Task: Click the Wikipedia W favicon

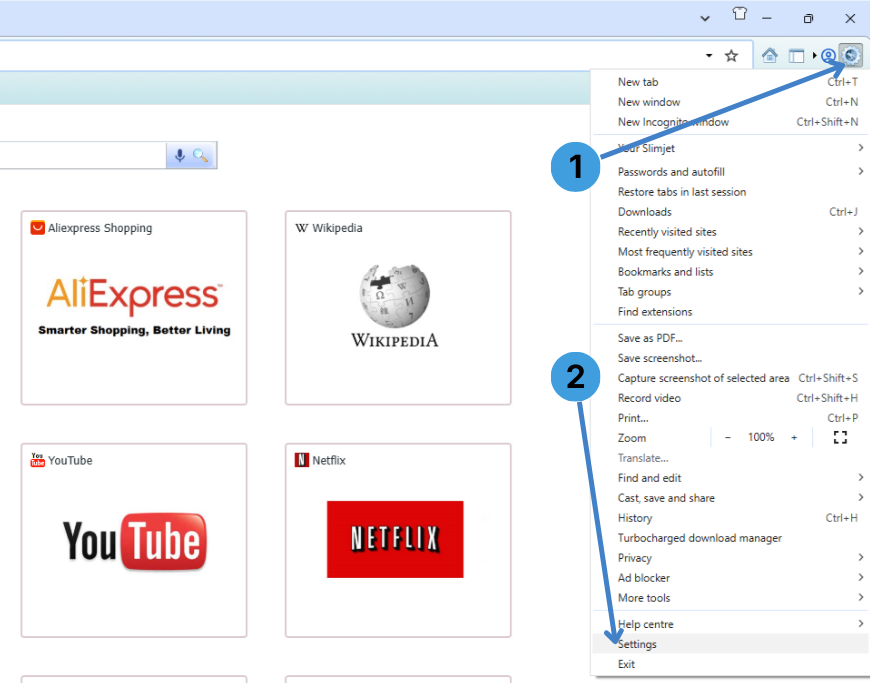Action: [301, 228]
